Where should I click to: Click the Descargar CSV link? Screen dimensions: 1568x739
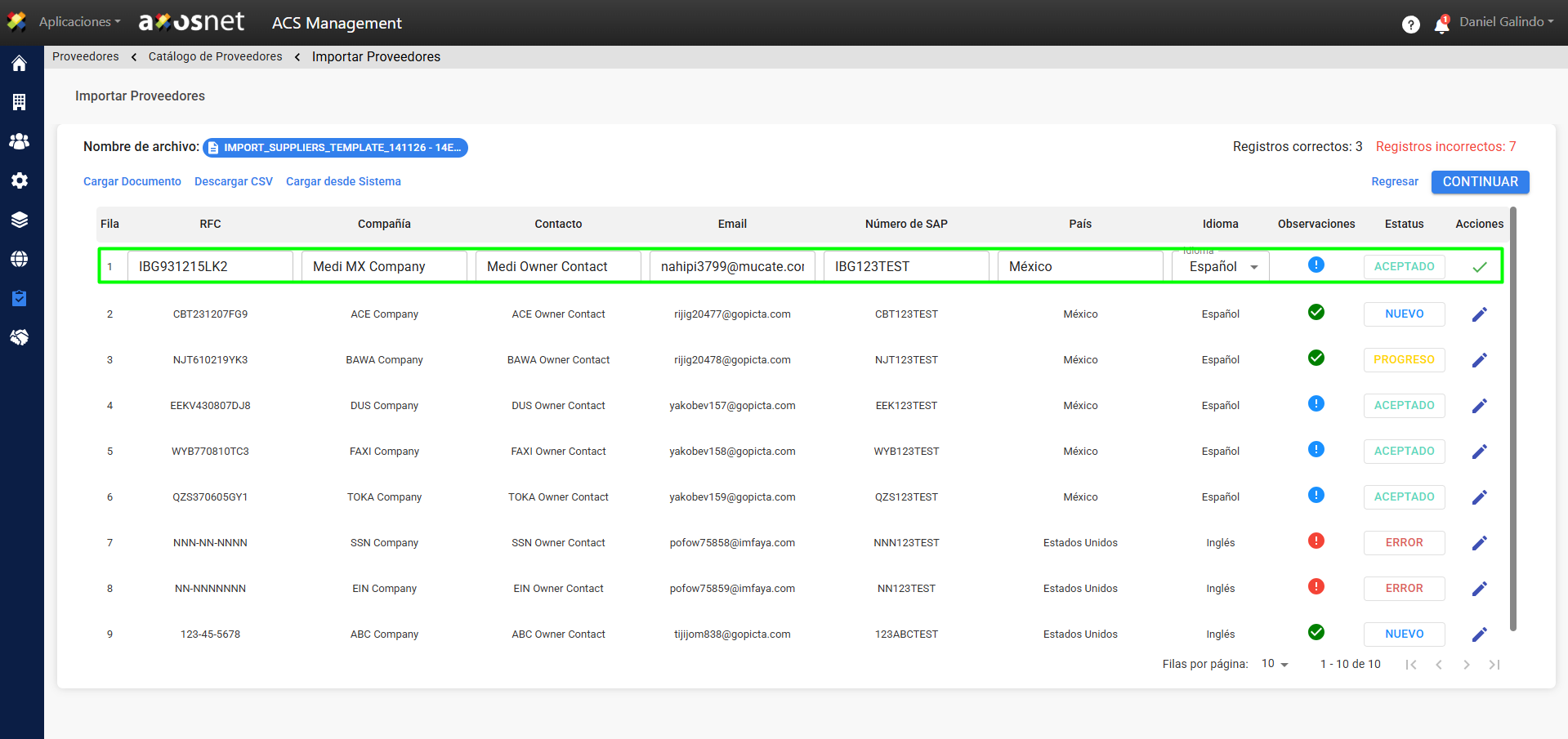point(234,181)
